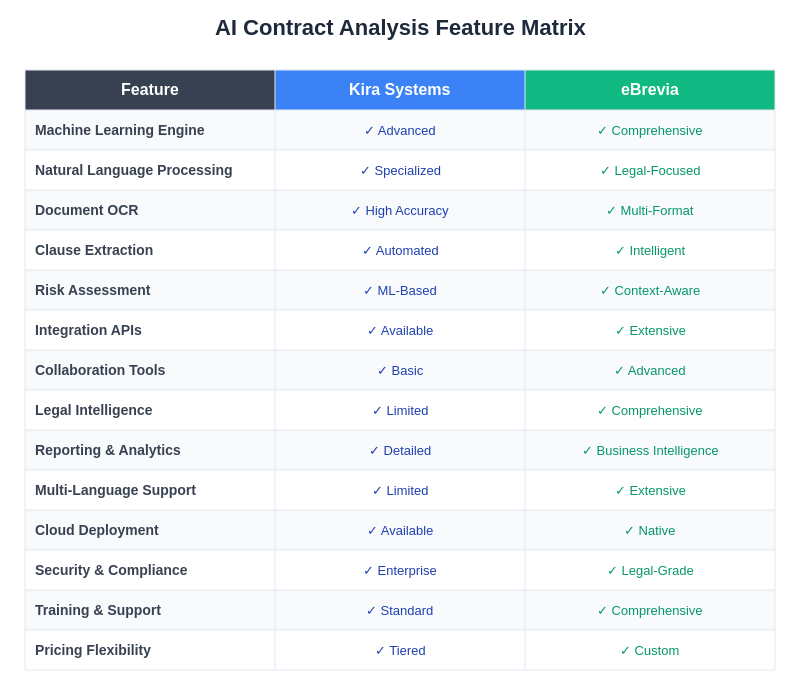Click the Natural Language Processing feature label

tap(134, 170)
